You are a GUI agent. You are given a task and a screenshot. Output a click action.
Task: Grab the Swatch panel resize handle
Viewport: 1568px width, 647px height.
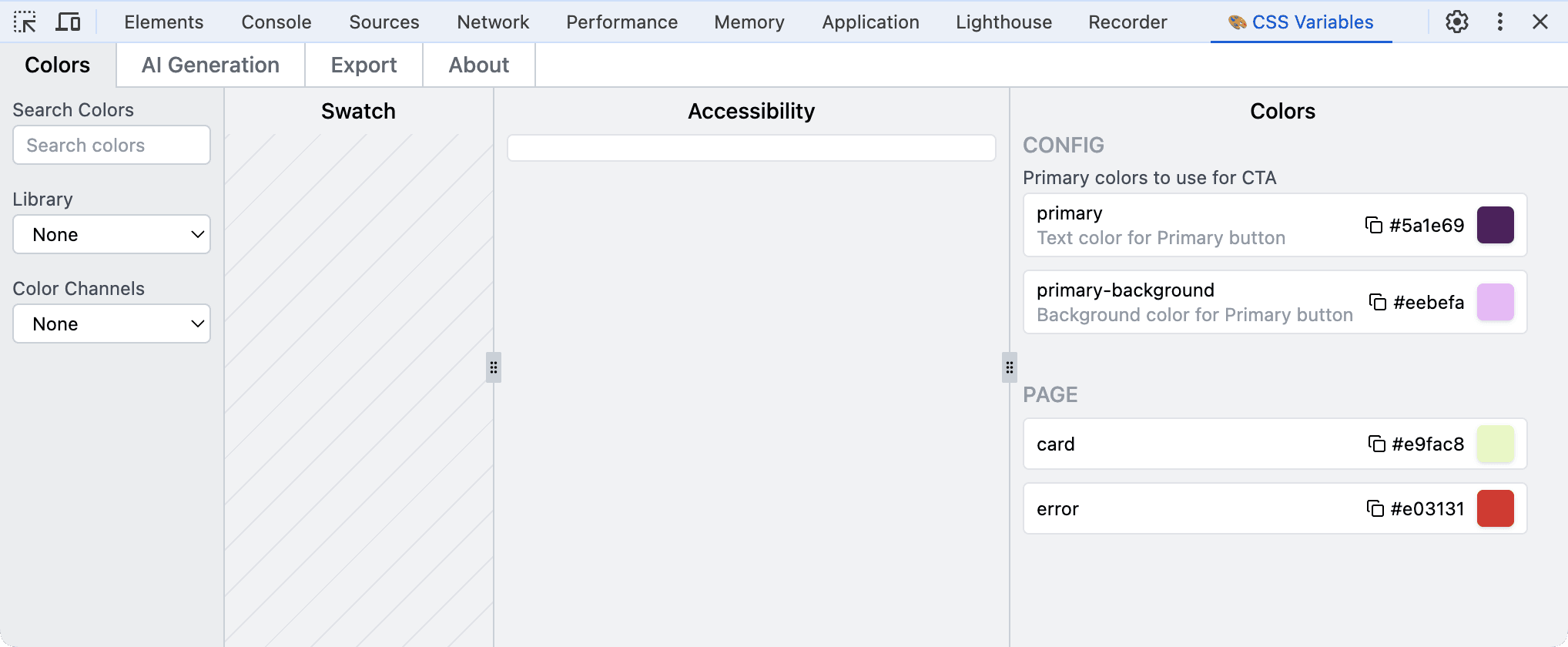(494, 367)
